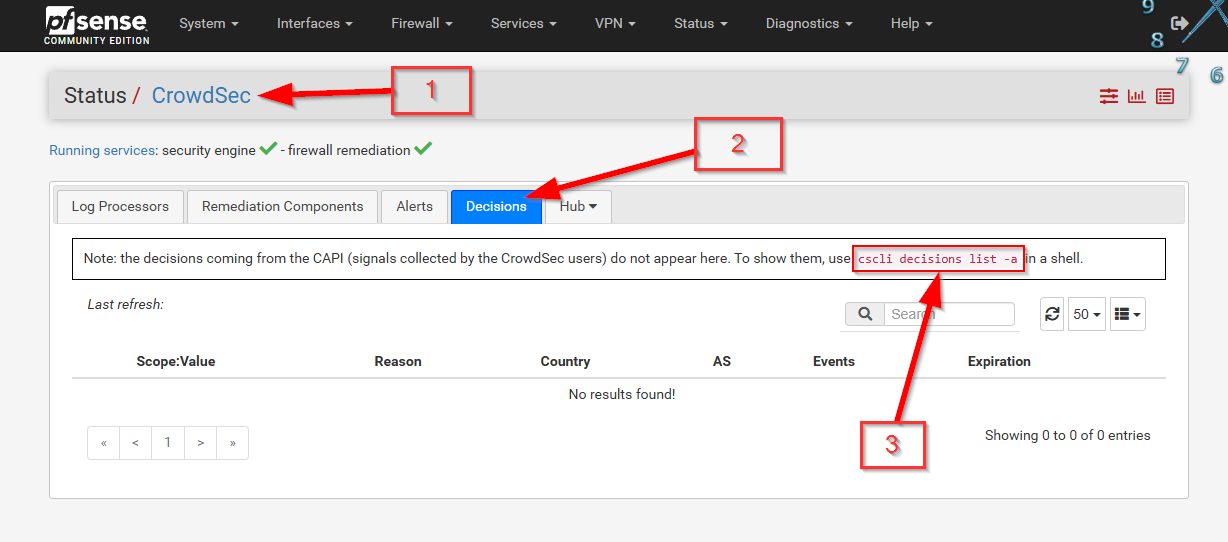Click the pfSense Community Edition logo
1228x542 pixels.
coord(96,25)
